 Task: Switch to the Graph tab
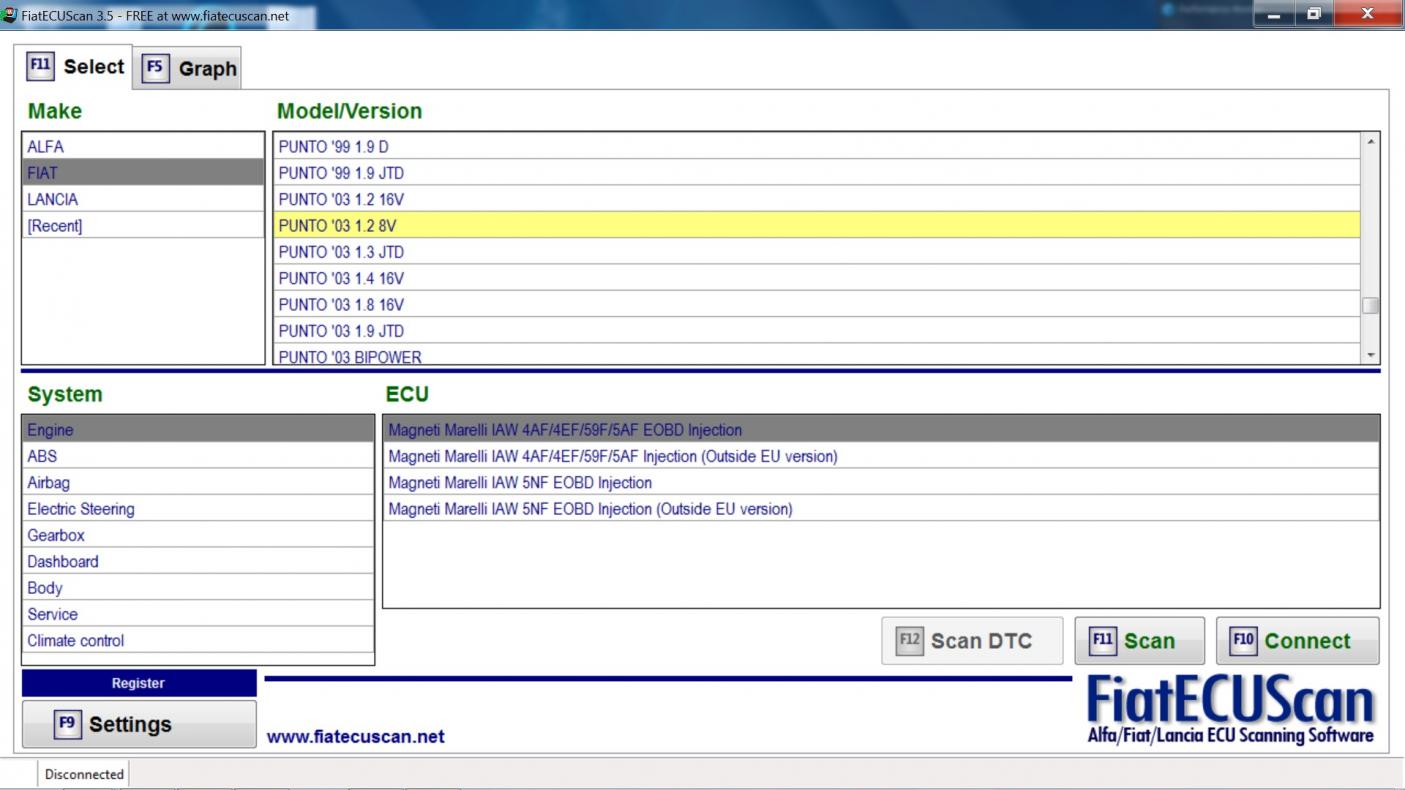190,69
